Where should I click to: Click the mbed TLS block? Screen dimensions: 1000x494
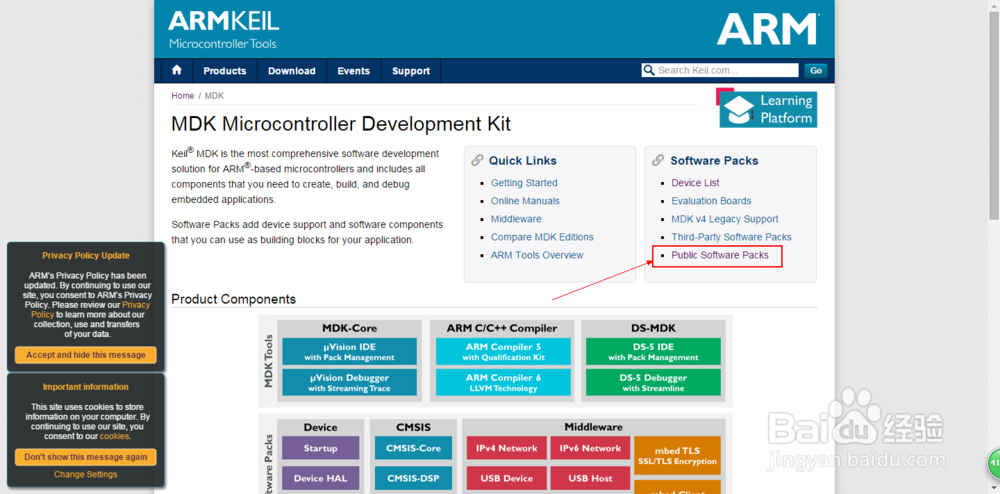(677, 456)
